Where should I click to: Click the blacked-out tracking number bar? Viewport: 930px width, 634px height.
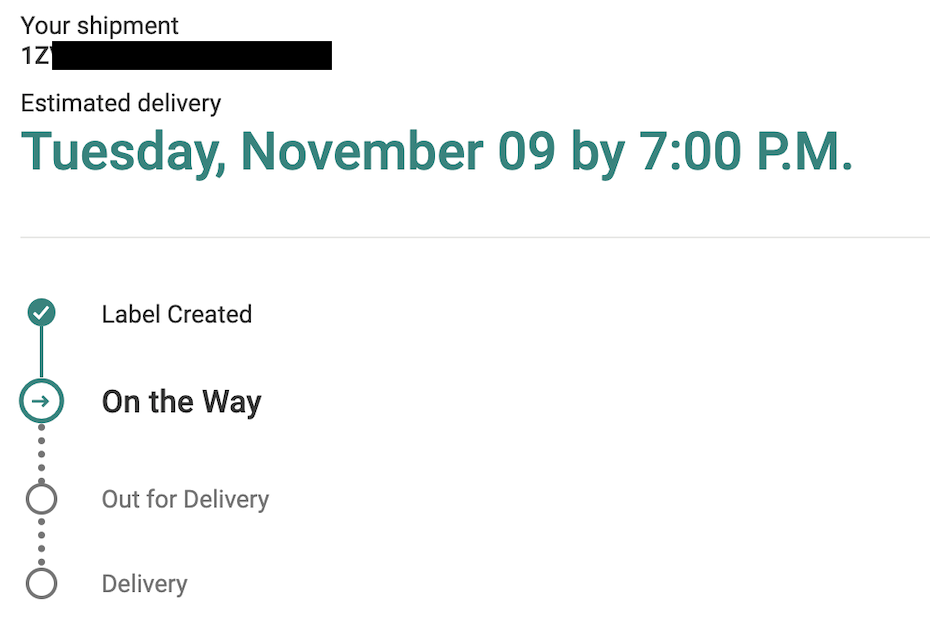[191, 56]
